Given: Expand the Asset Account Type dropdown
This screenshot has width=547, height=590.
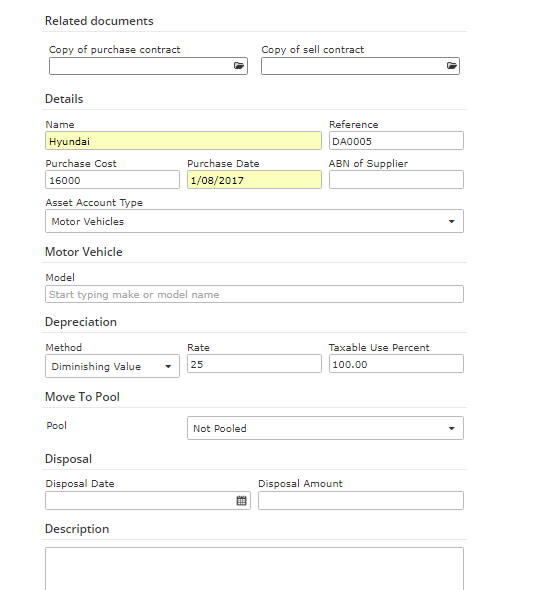Looking at the screenshot, I should tap(451, 221).
